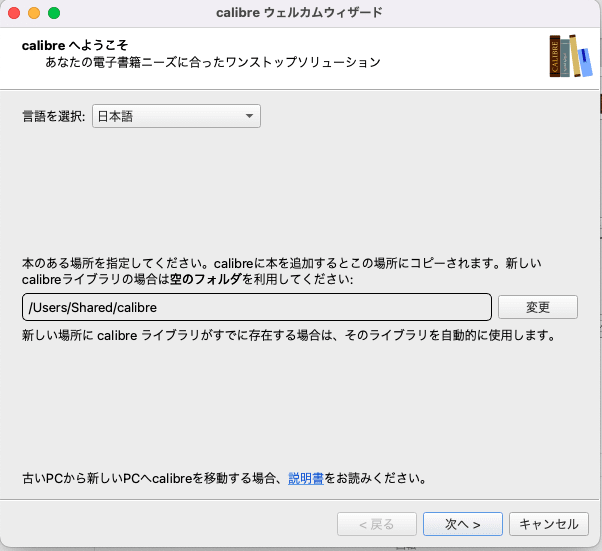Click the キャンセル button
Viewport: 602px width, 551px height.
pyautogui.click(x=549, y=524)
